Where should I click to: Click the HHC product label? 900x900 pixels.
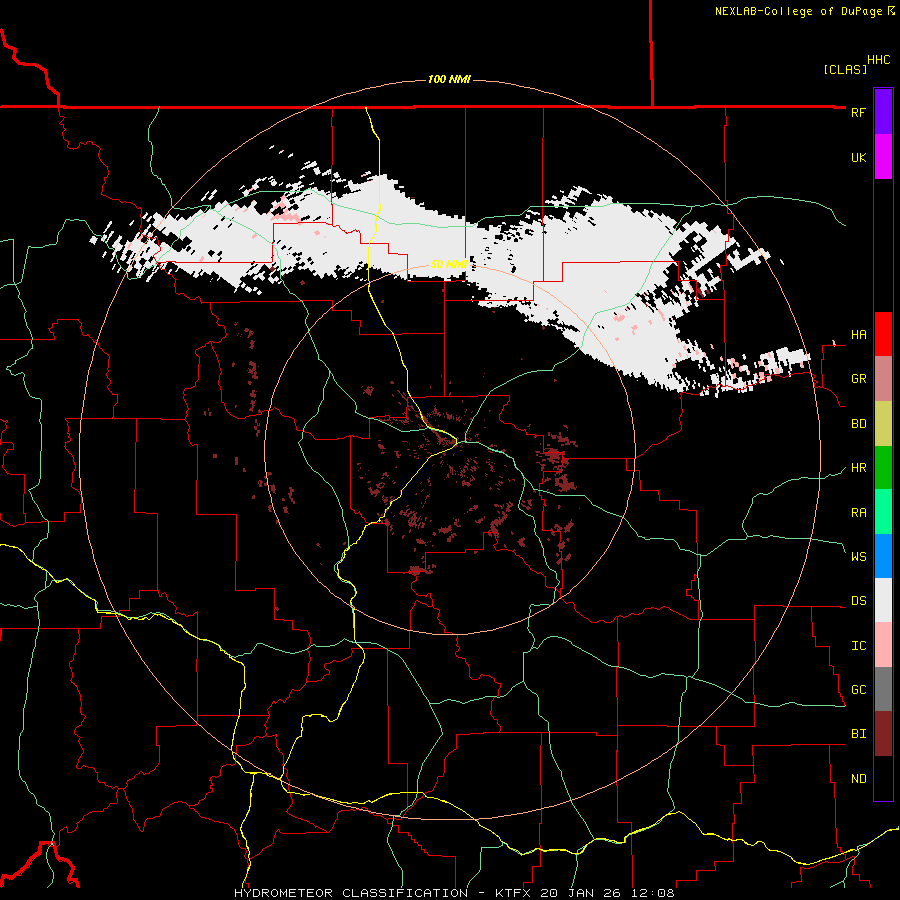click(x=879, y=60)
